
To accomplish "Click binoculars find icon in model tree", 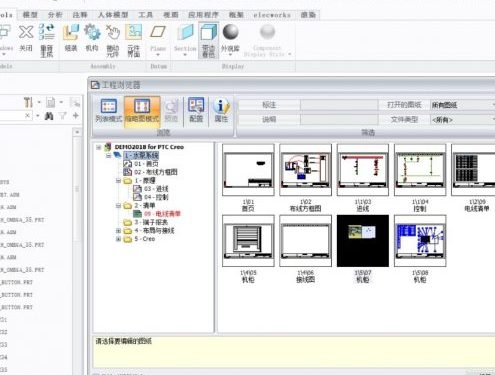I will coord(49,116).
